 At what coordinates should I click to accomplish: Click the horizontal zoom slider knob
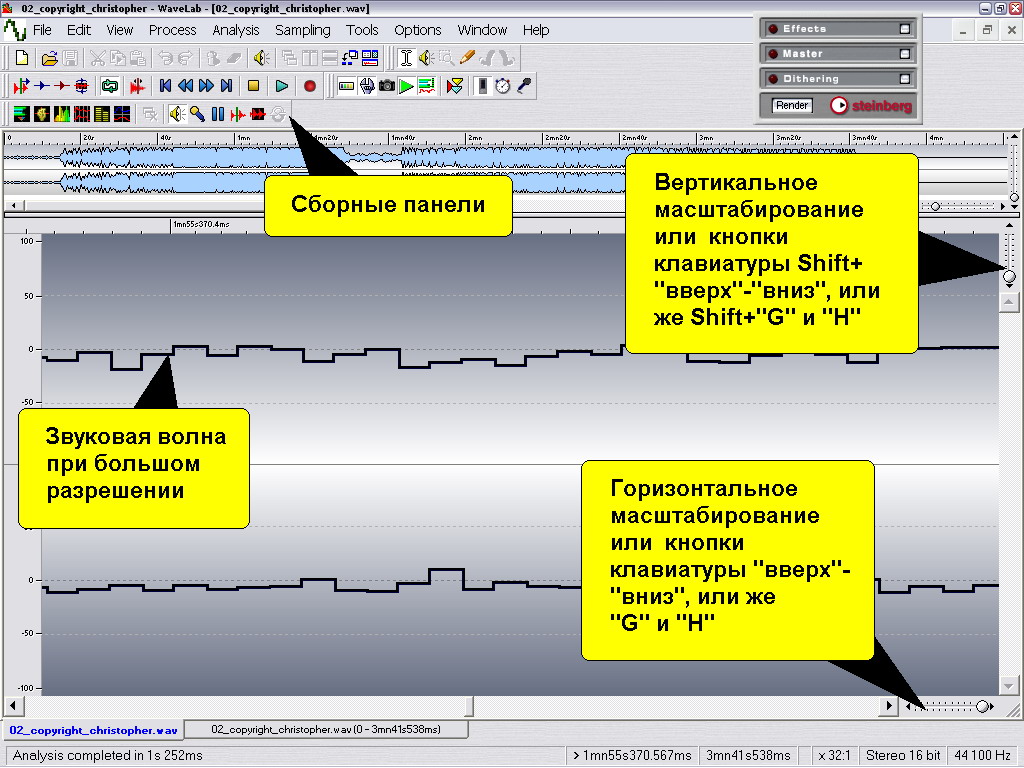[x=982, y=706]
